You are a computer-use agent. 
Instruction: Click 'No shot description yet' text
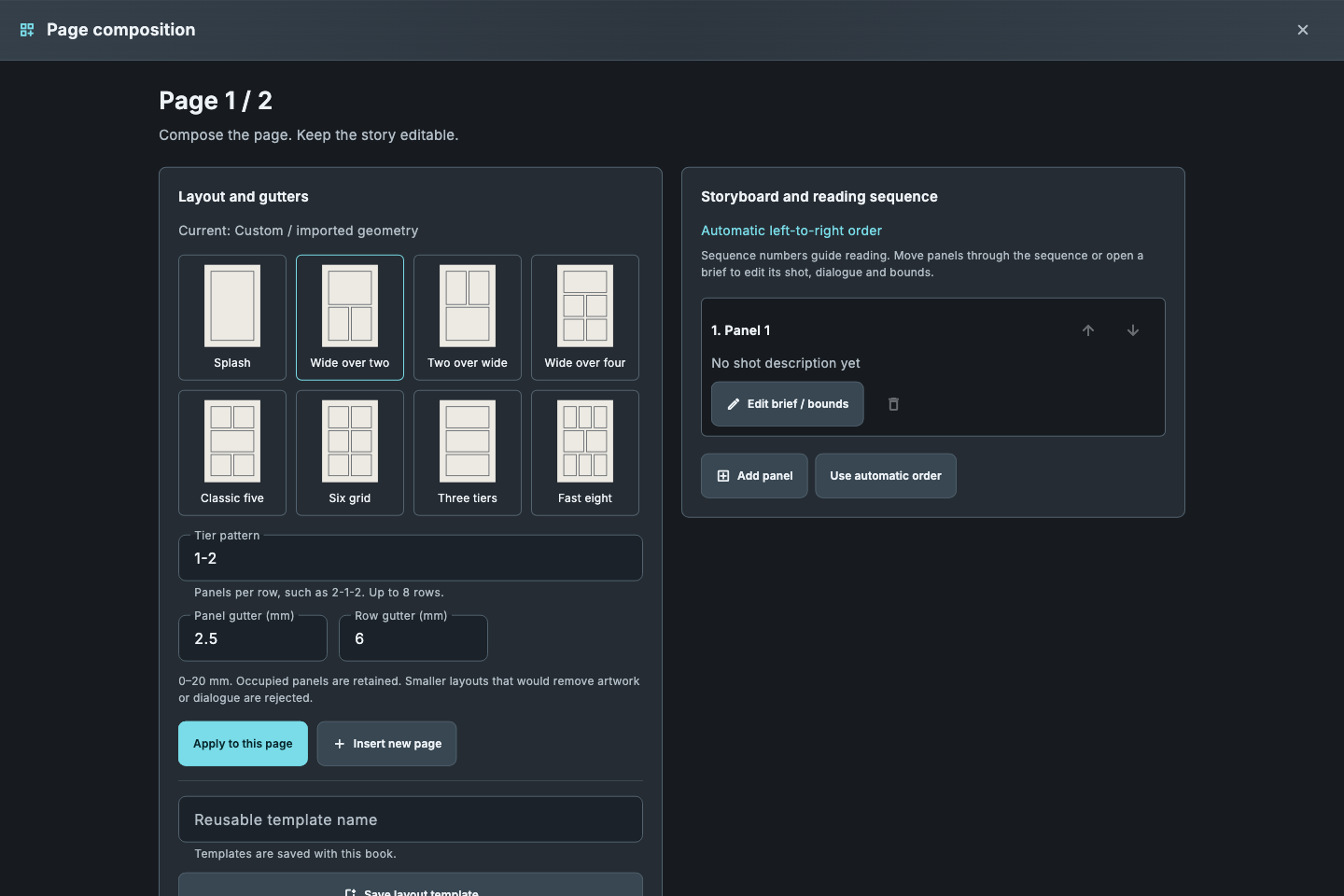(786, 363)
